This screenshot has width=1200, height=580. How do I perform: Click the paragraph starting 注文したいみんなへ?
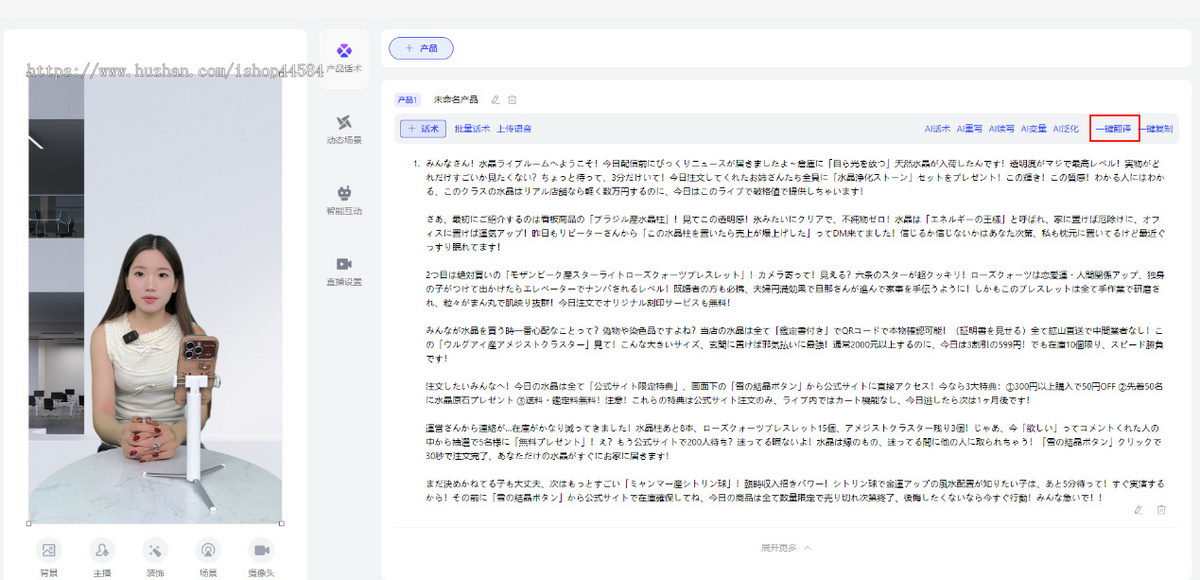[793, 392]
